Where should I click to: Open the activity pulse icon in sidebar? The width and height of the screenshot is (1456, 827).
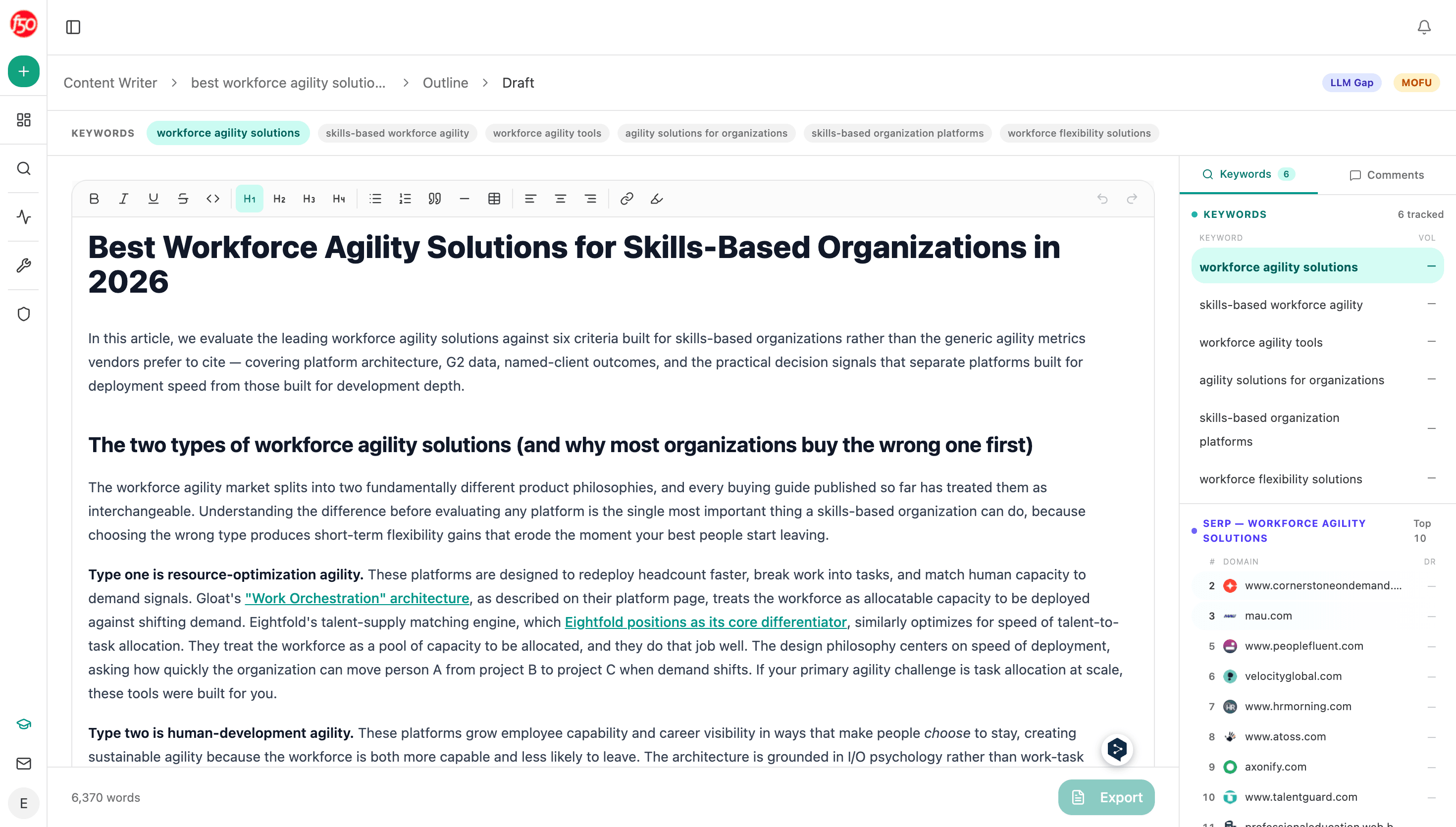(x=23, y=217)
